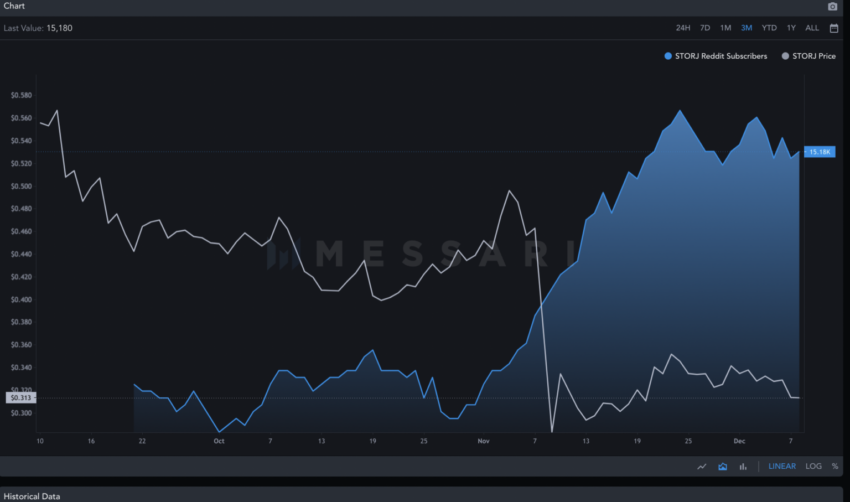
Task: Select the 24H time range
Action: click(683, 28)
